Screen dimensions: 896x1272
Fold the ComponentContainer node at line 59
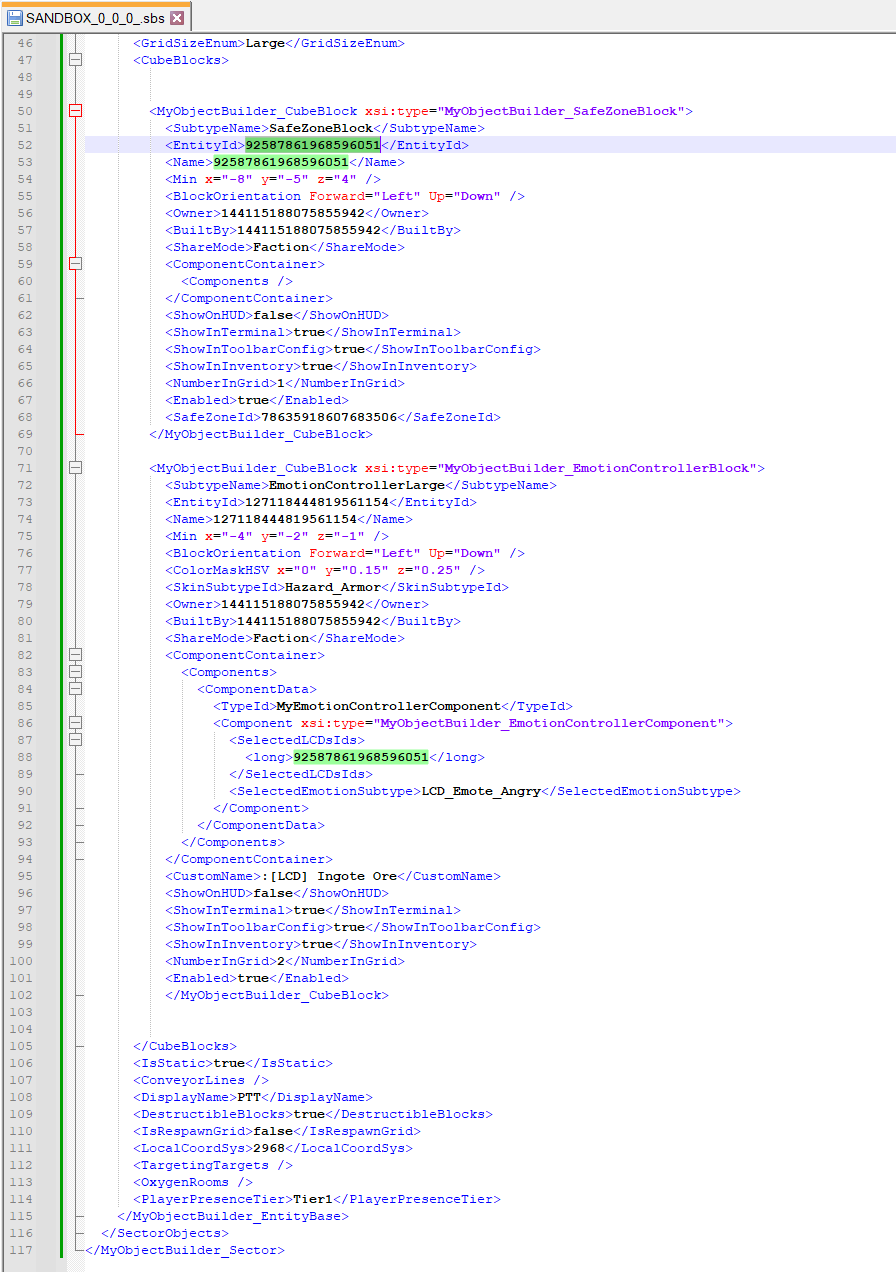75,264
